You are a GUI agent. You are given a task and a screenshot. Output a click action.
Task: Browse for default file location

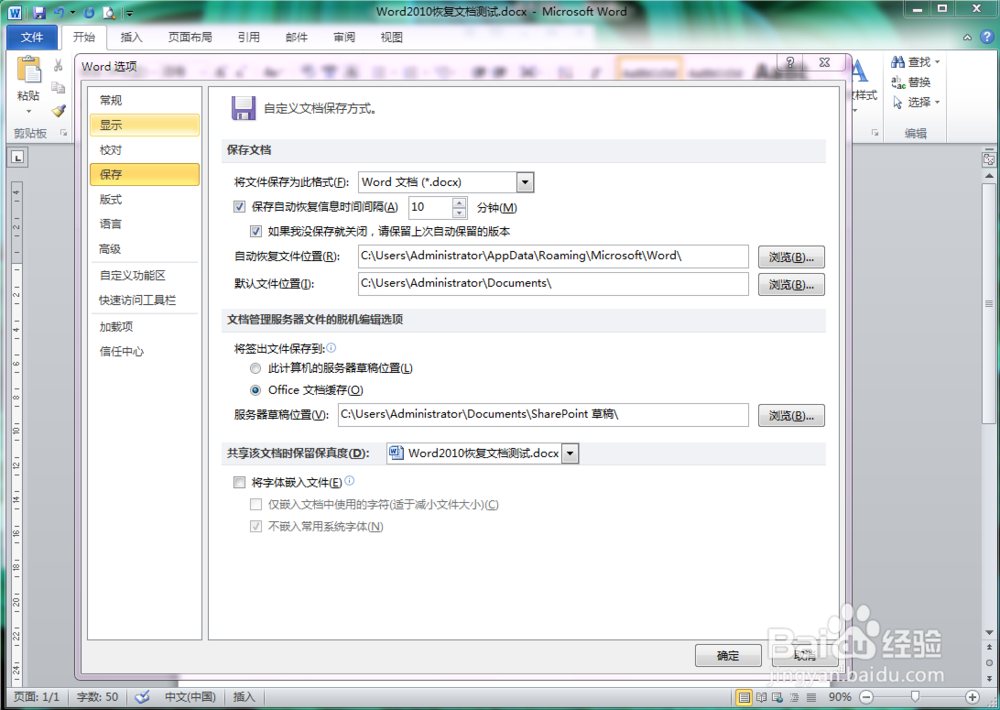point(791,285)
